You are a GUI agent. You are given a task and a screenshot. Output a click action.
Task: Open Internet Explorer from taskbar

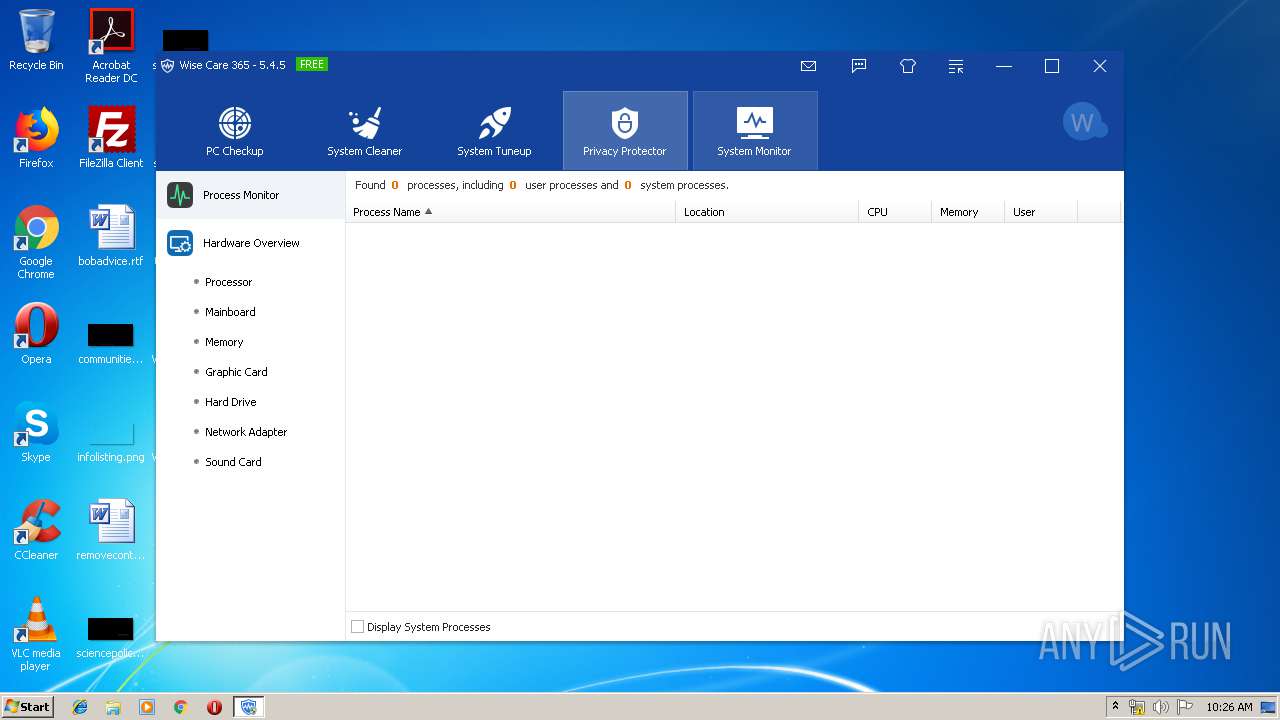tap(80, 706)
